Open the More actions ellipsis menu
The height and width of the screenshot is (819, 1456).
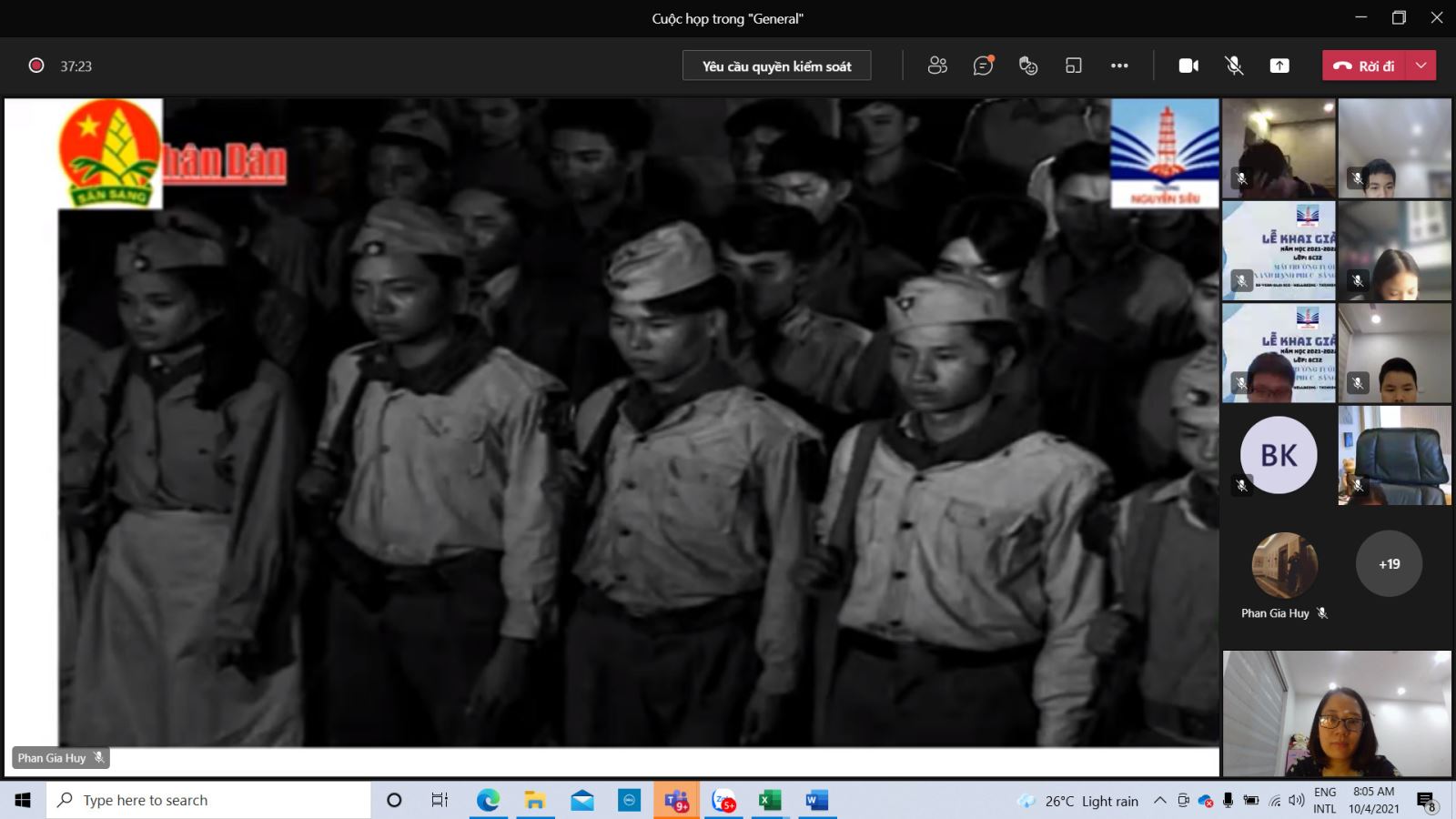pos(1119,66)
